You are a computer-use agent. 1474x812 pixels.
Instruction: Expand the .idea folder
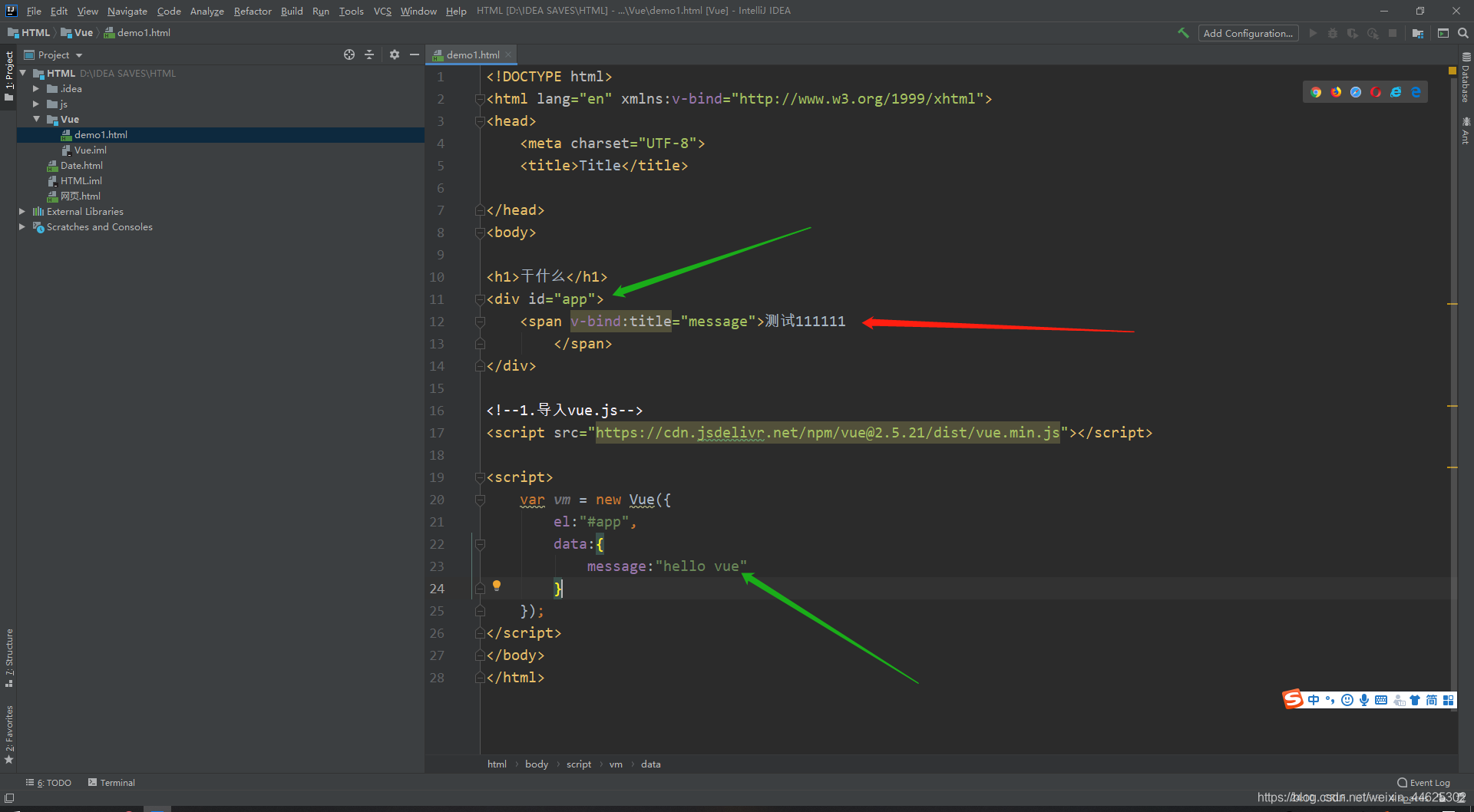pos(36,88)
